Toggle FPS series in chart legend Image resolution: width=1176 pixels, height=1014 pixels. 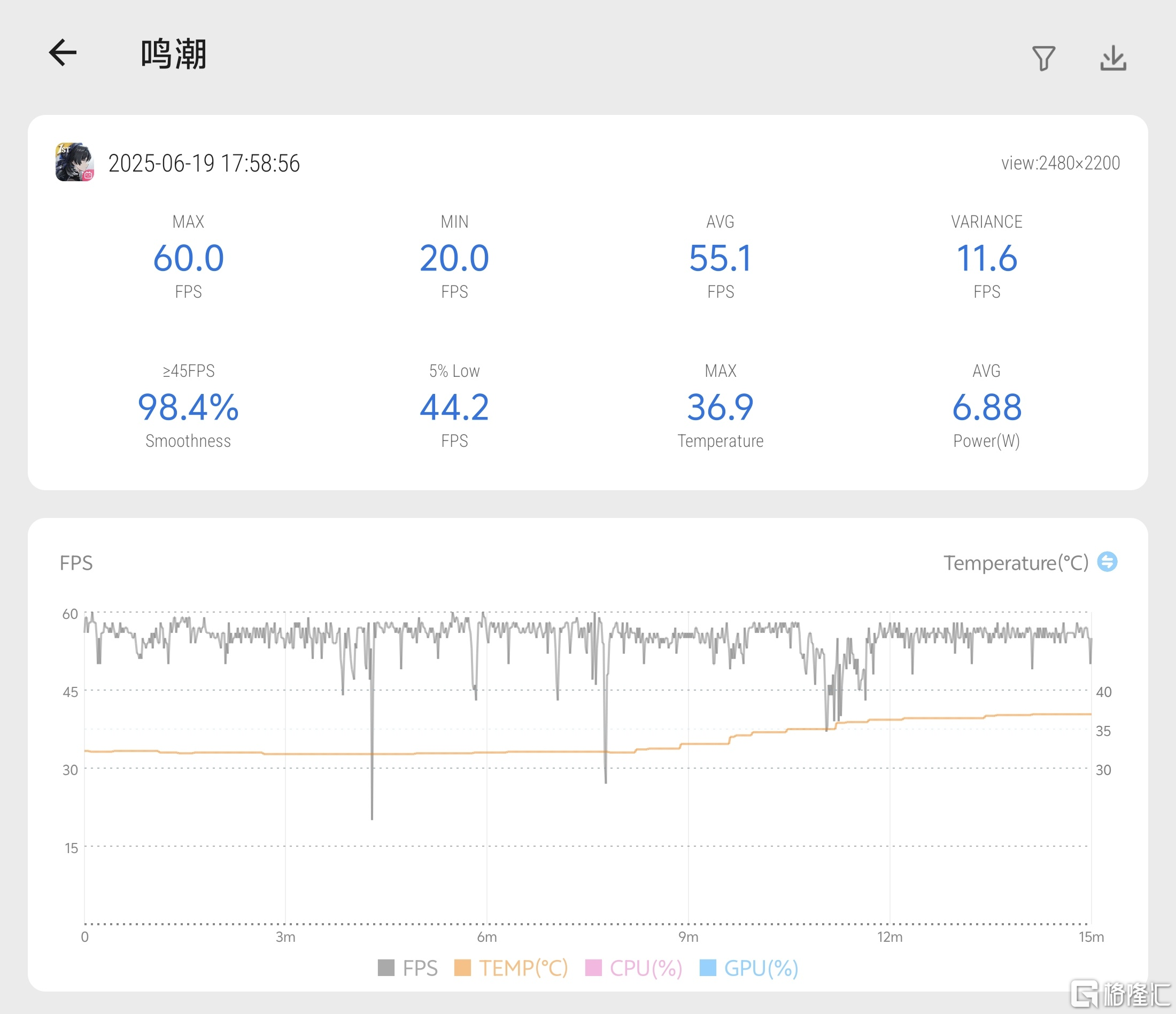coord(407,968)
